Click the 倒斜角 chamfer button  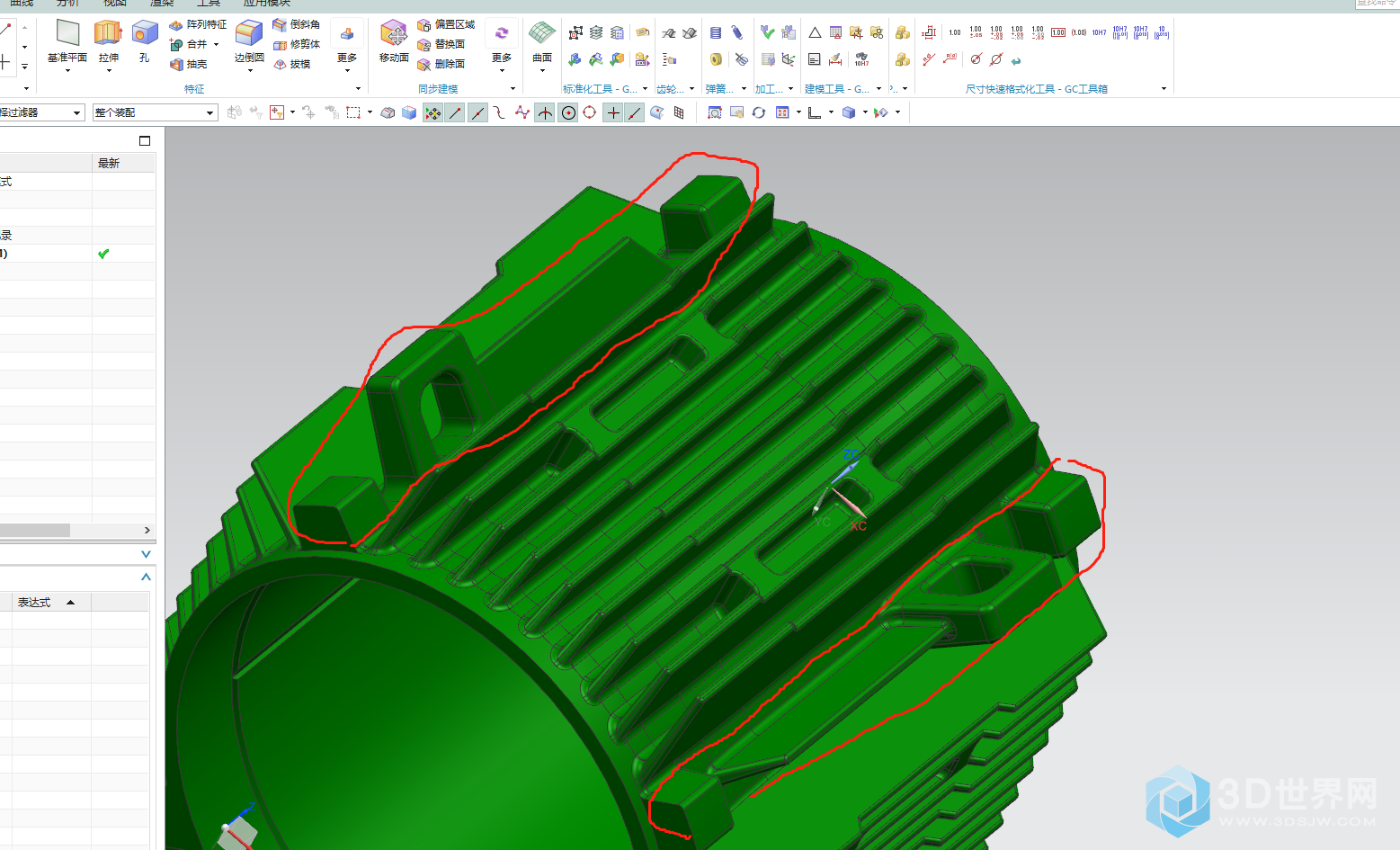pos(297,24)
